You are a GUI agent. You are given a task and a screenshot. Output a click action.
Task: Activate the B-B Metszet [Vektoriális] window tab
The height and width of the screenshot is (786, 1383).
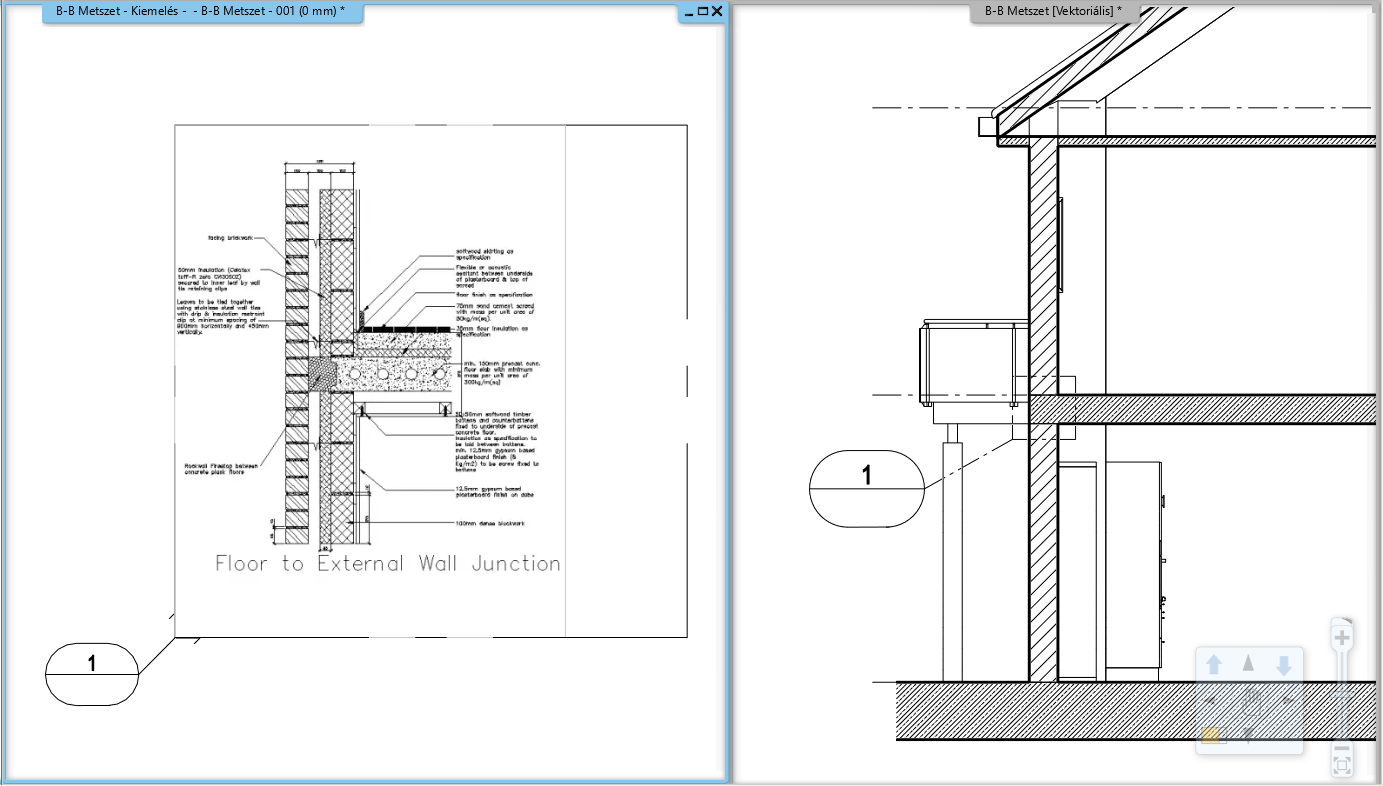pyautogui.click(x=1055, y=11)
